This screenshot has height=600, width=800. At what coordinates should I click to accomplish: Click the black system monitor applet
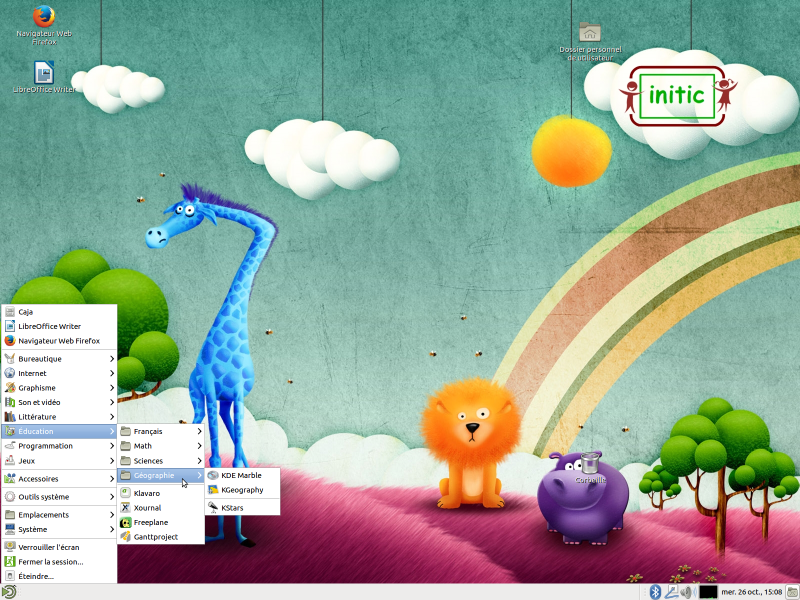point(708,592)
